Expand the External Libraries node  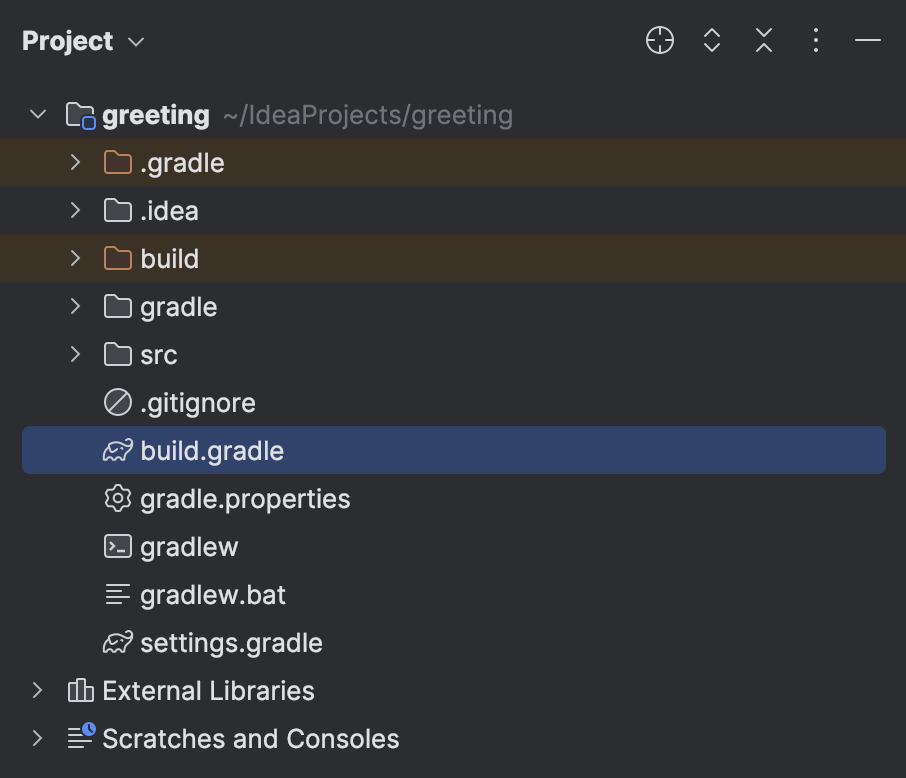click(38, 690)
